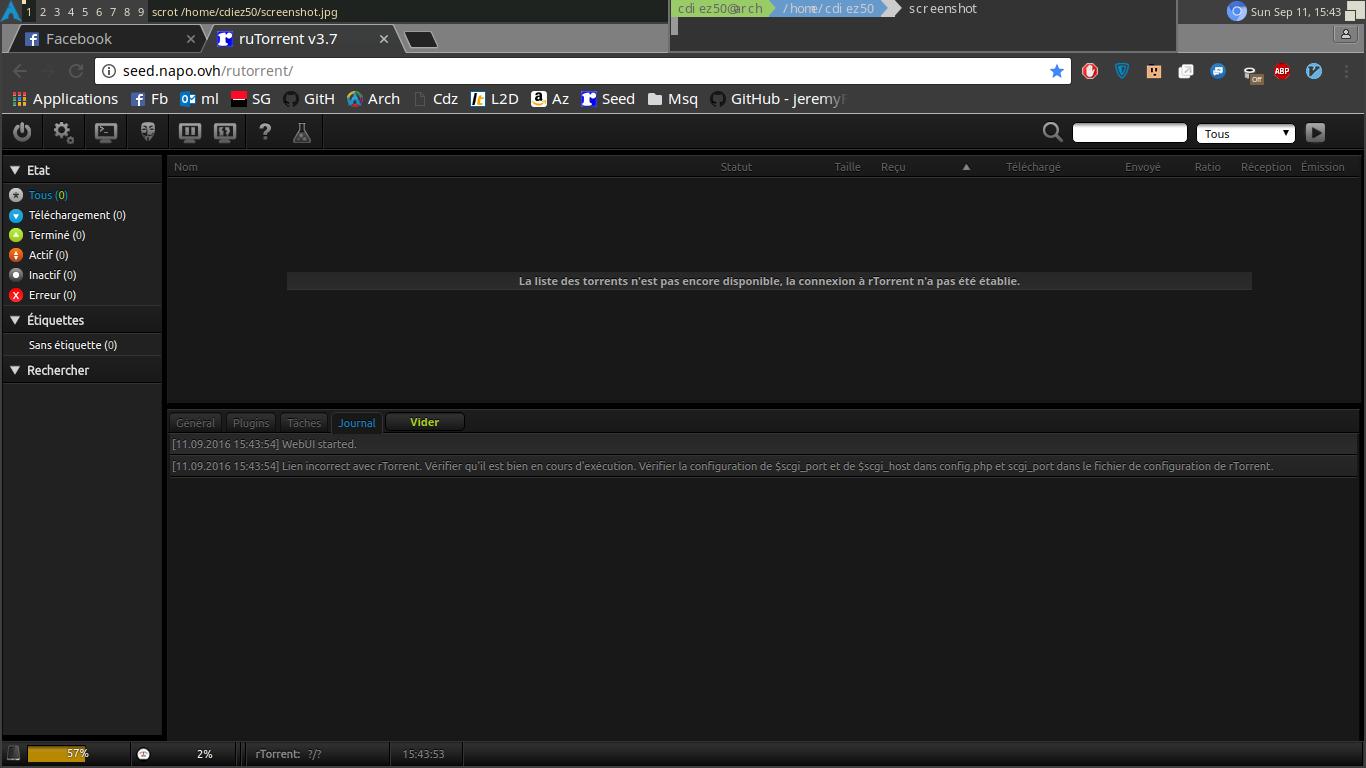The width and height of the screenshot is (1366, 768).
Task: Click the ruTorrent search input field
Action: pyautogui.click(x=1129, y=132)
